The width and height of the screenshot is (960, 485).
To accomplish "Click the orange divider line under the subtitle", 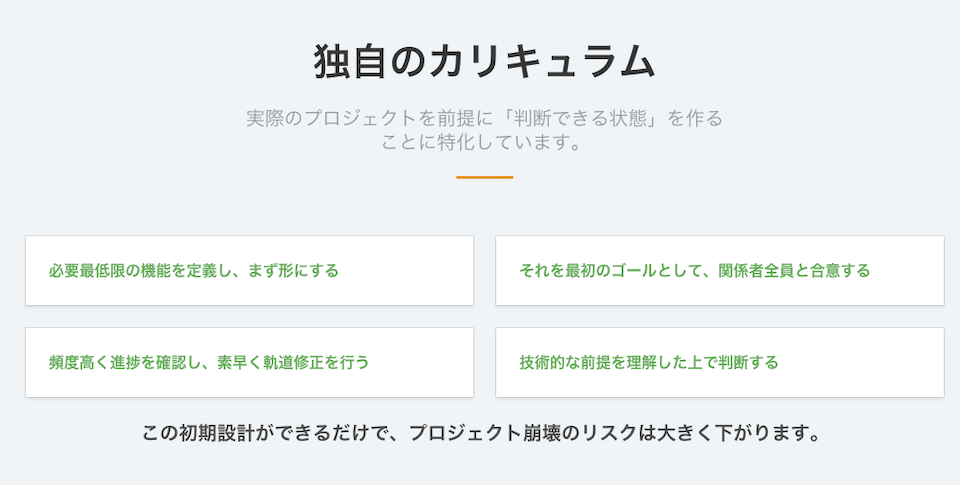I will click(x=484, y=177).
